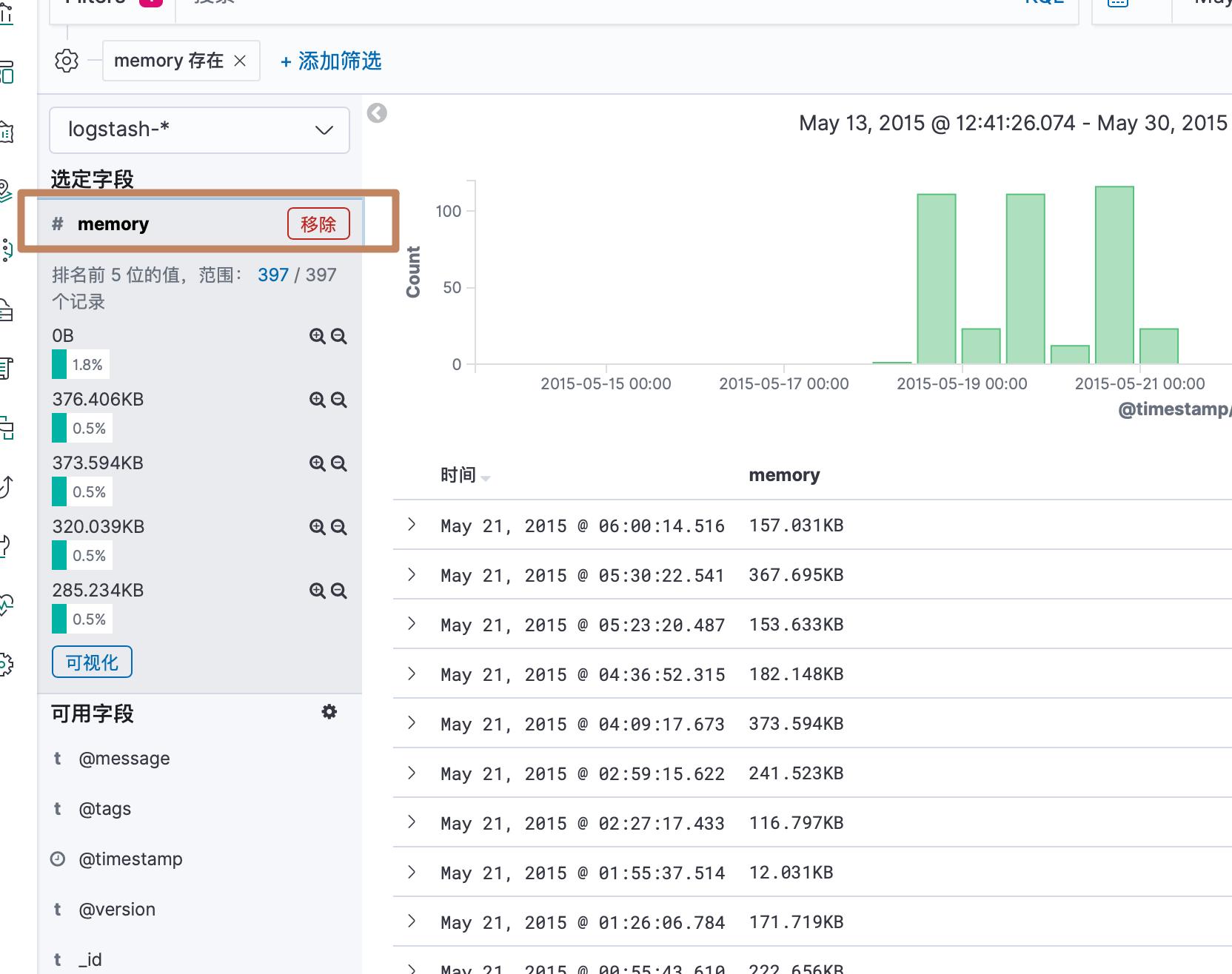Click memory value 116.797KB in table
Screen dimensions: 1232x974
tap(796, 823)
